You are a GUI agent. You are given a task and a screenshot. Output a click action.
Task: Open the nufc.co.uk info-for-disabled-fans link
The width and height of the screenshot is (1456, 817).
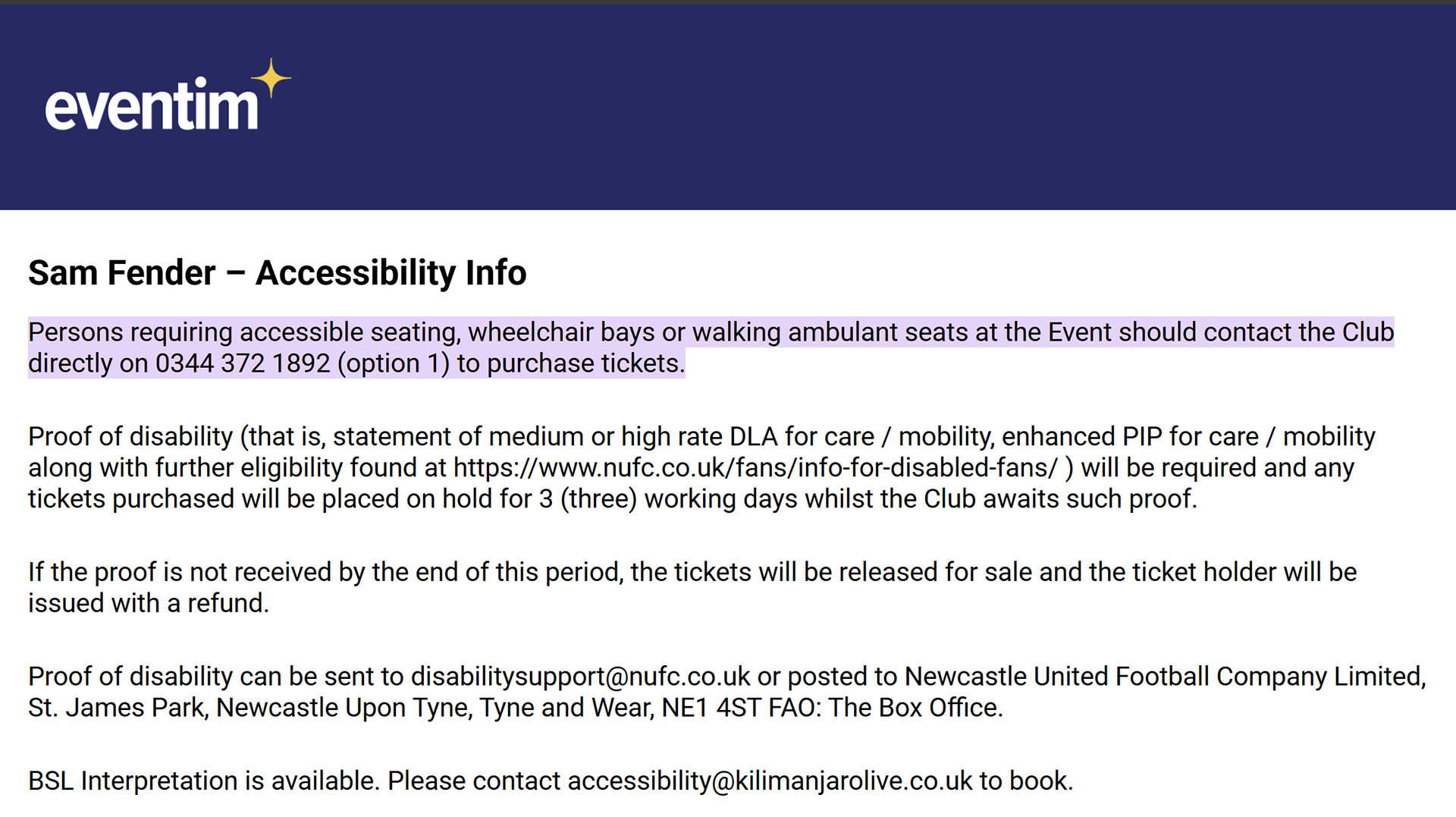755,468
